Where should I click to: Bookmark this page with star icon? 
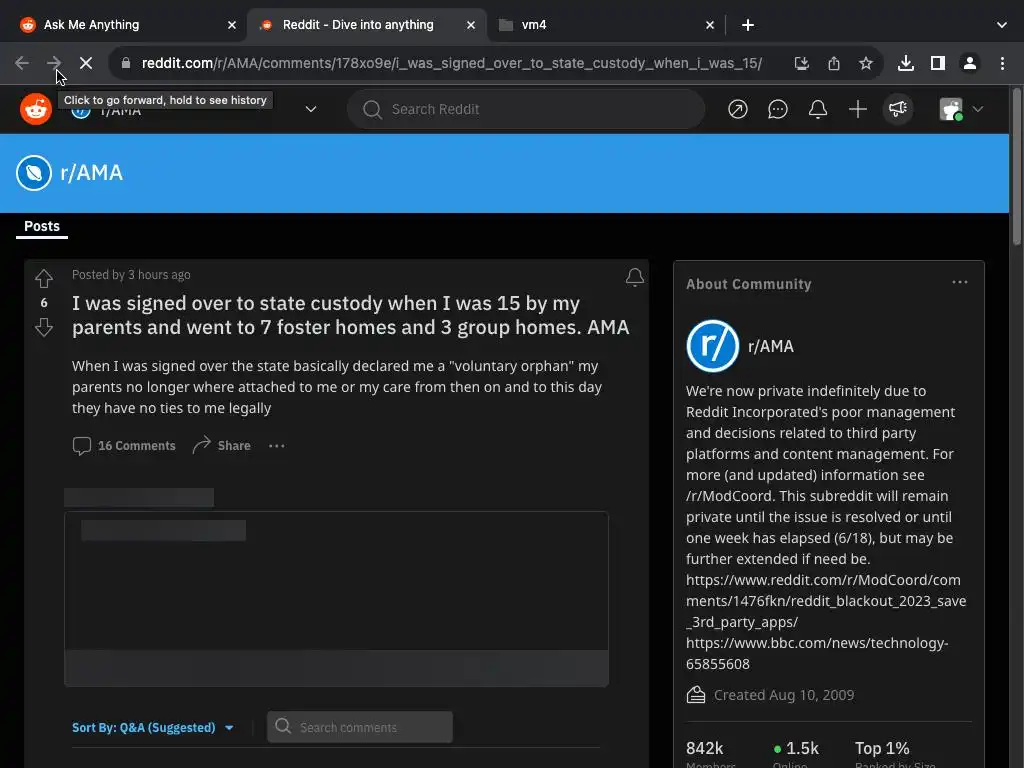click(865, 63)
